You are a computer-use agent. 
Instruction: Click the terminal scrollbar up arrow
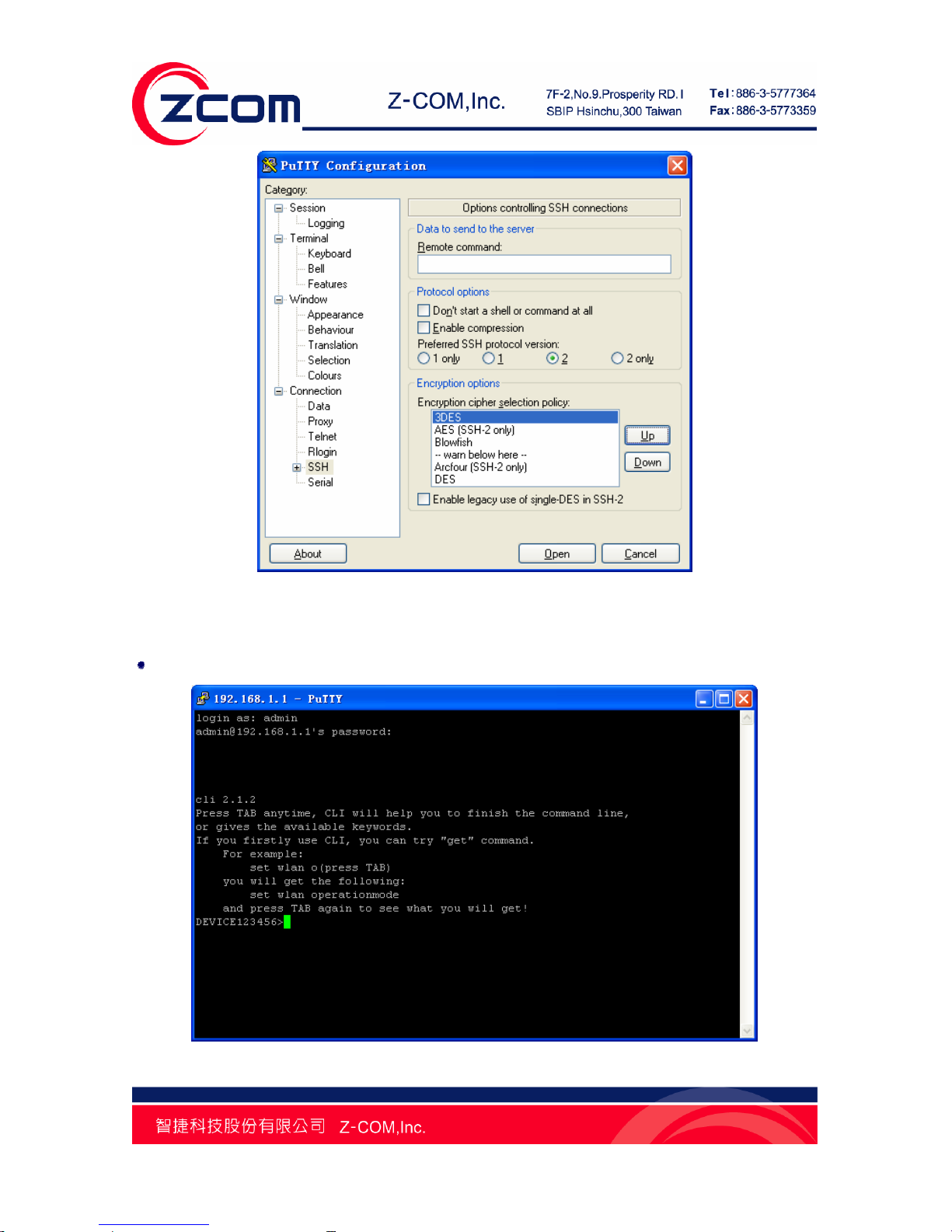tap(747, 718)
